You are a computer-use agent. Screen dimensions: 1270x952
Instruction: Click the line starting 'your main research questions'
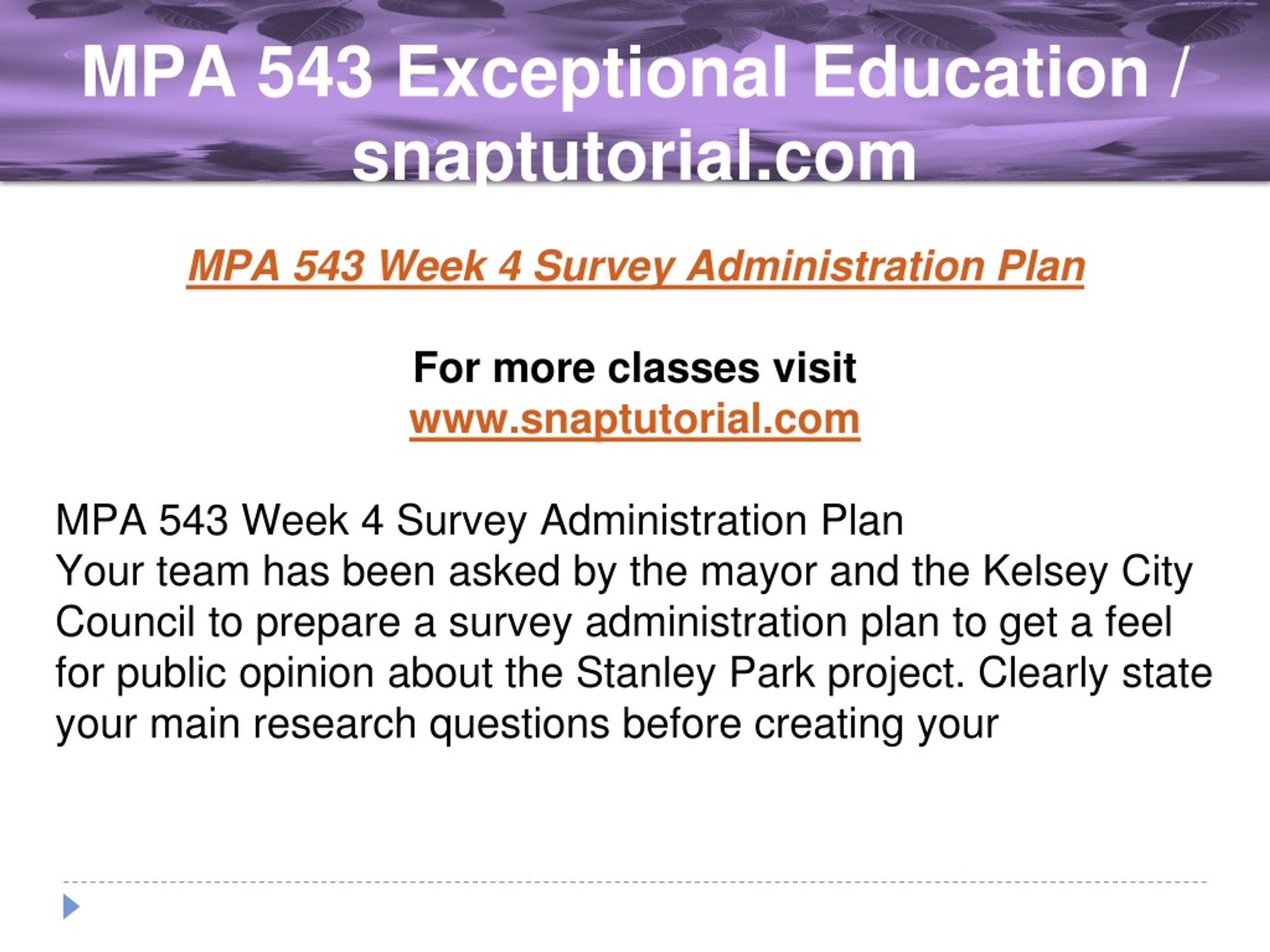[527, 724]
